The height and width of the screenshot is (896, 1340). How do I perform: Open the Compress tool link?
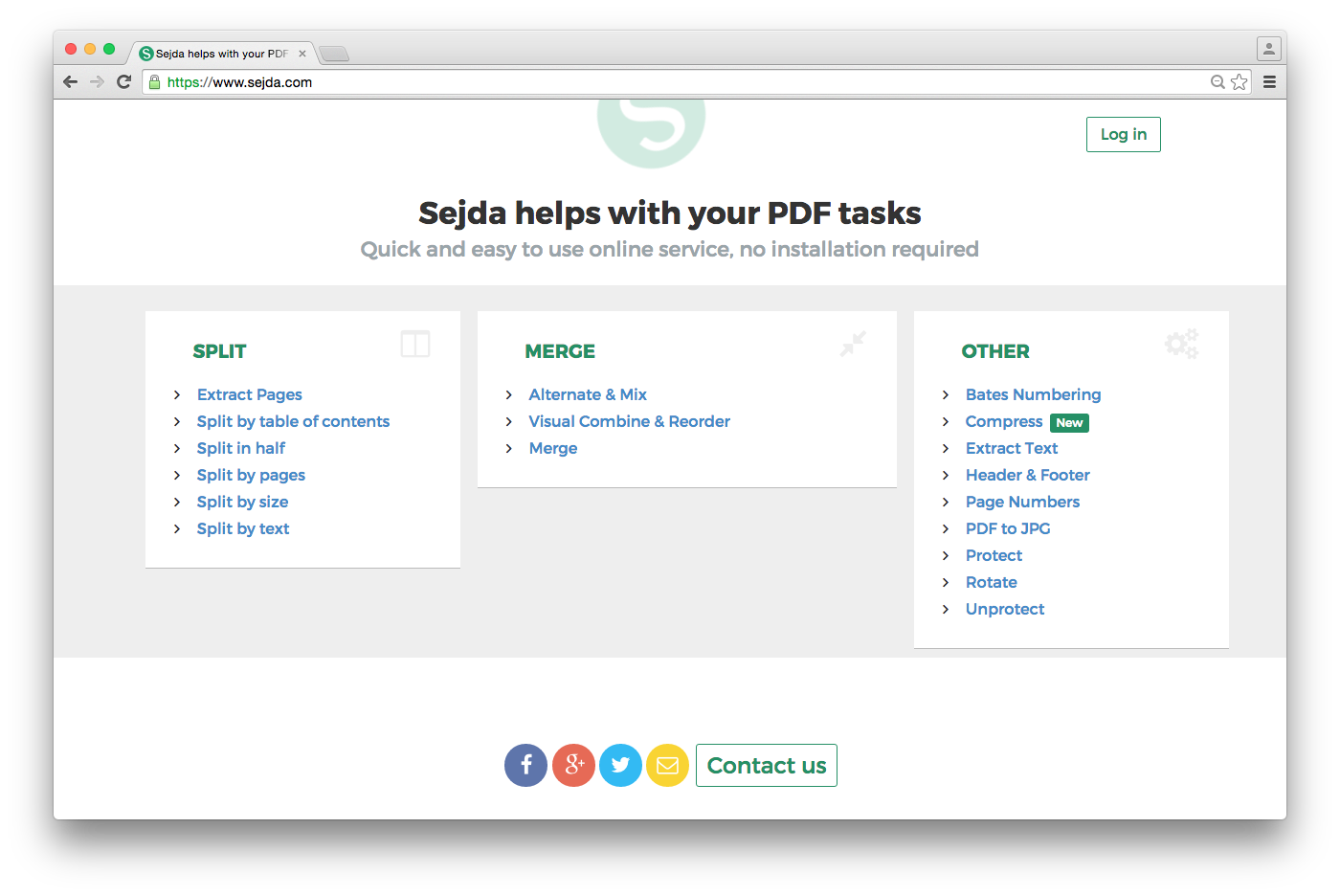pyautogui.click(x=1004, y=421)
